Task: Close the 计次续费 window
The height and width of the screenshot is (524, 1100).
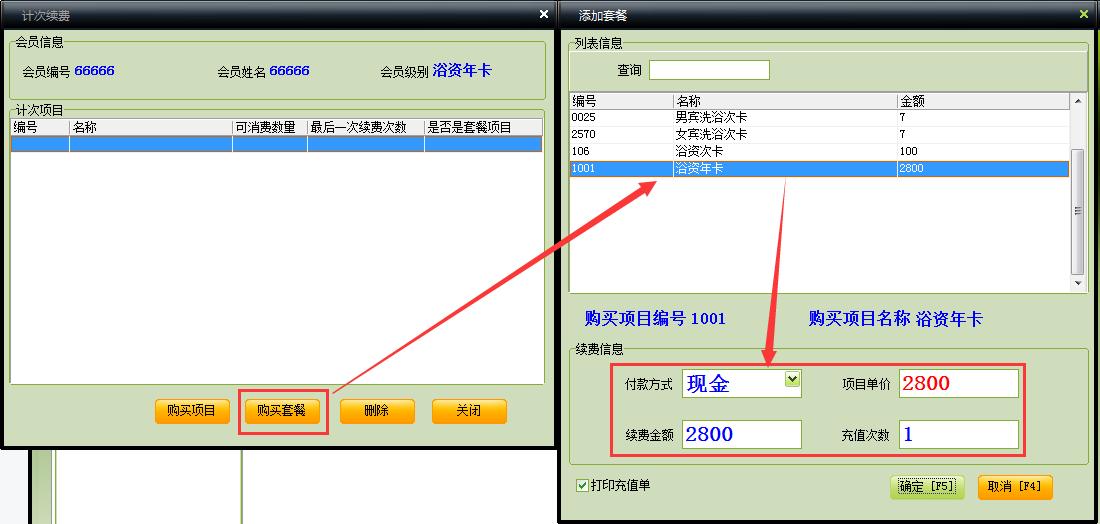Action: [544, 14]
